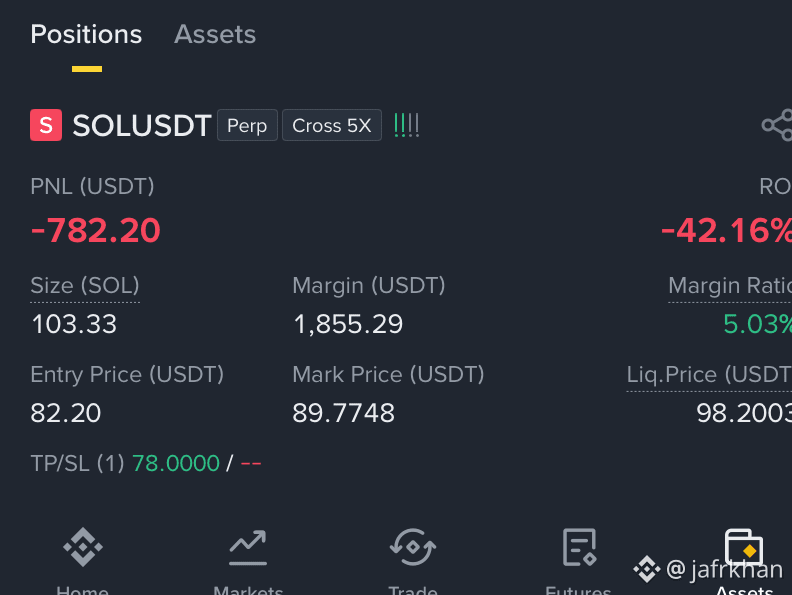This screenshot has width=792, height=595.
Task: Tap the 1,855.29 margin value
Action: click(x=348, y=324)
